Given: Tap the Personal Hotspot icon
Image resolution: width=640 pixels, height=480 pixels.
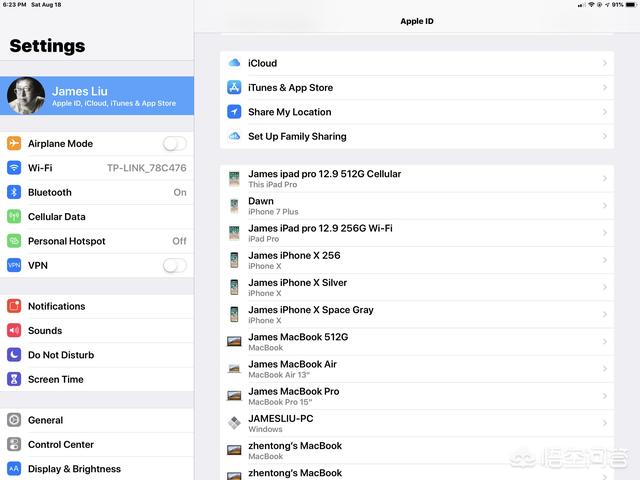Looking at the screenshot, I should [x=14, y=241].
